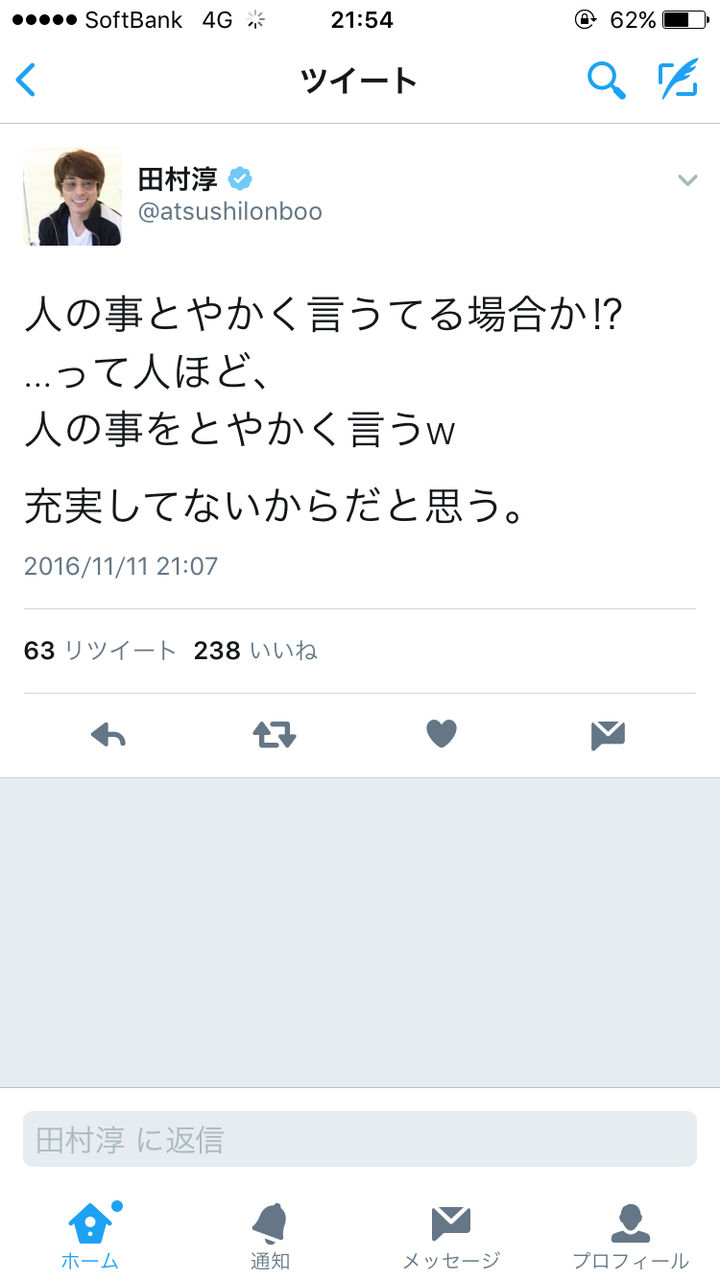Open メッセージ tab

click(450, 1236)
